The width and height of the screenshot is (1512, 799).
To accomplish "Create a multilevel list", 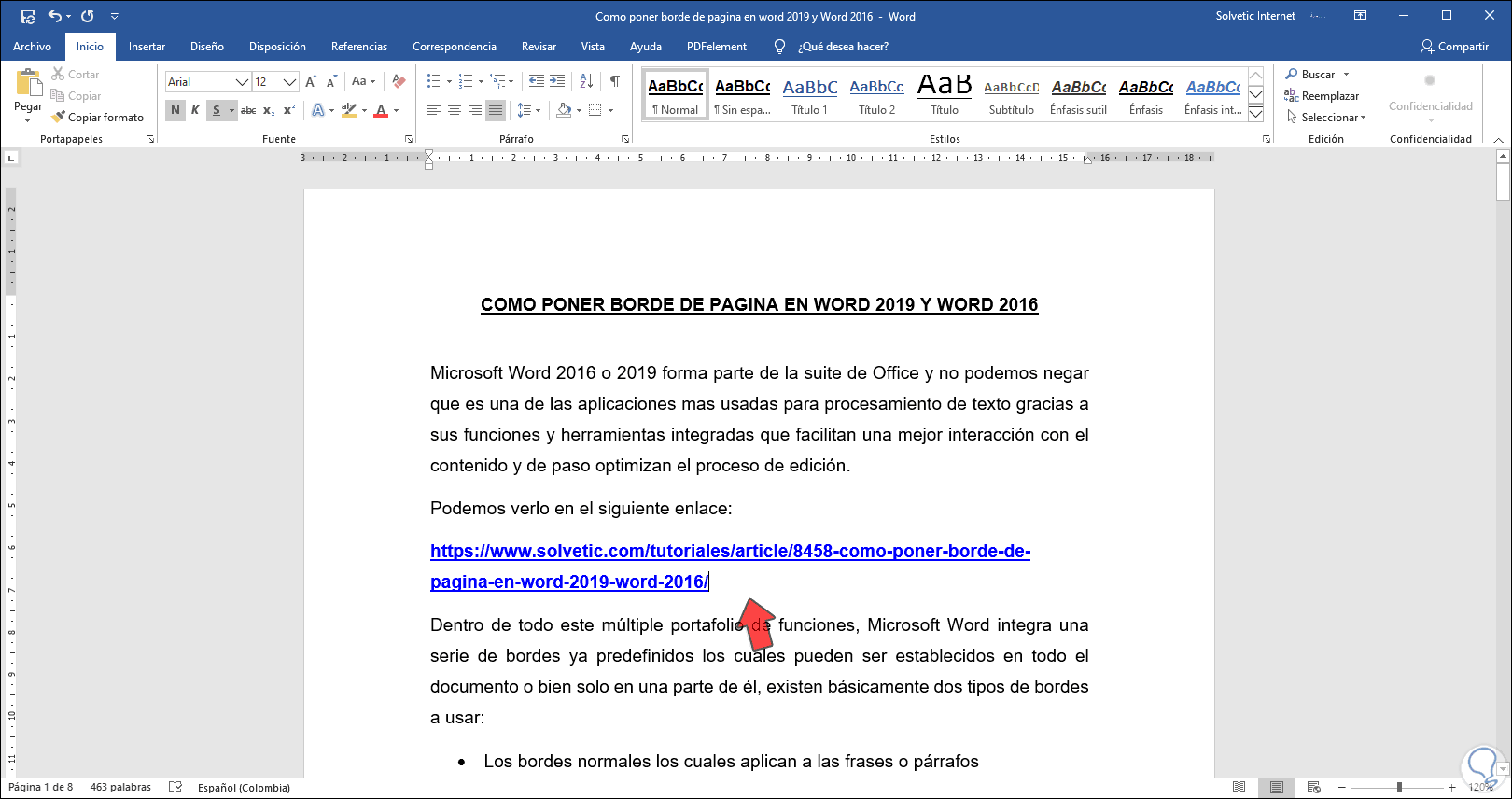I will click(497, 81).
